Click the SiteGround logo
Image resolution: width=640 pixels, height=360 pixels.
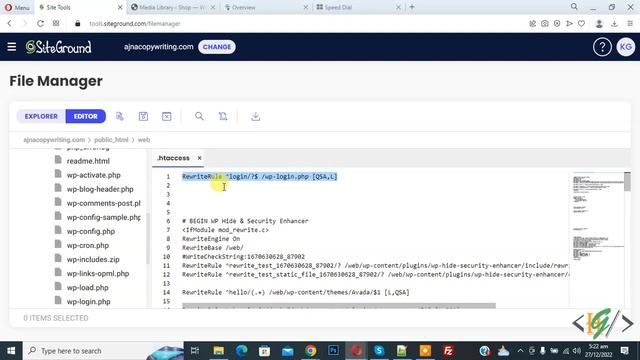[58, 47]
